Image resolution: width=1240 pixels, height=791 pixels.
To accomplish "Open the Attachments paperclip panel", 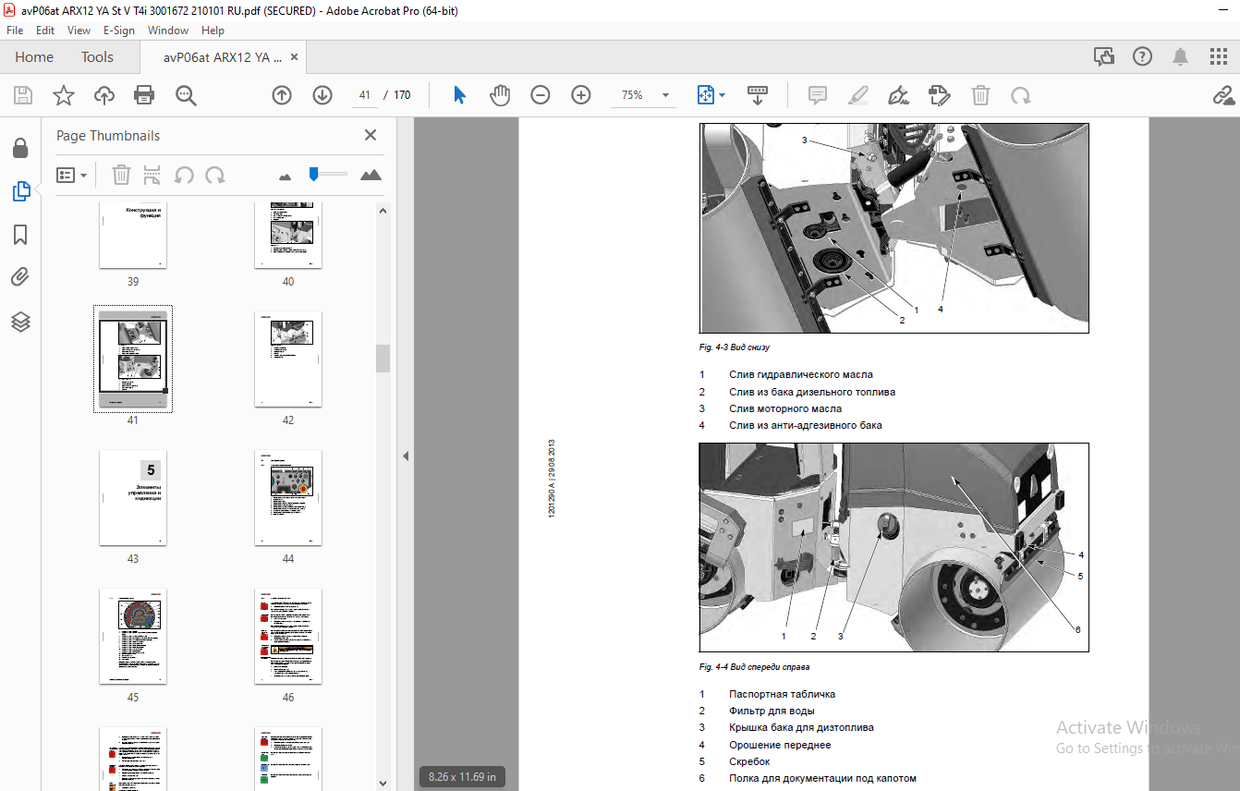I will click(20, 277).
